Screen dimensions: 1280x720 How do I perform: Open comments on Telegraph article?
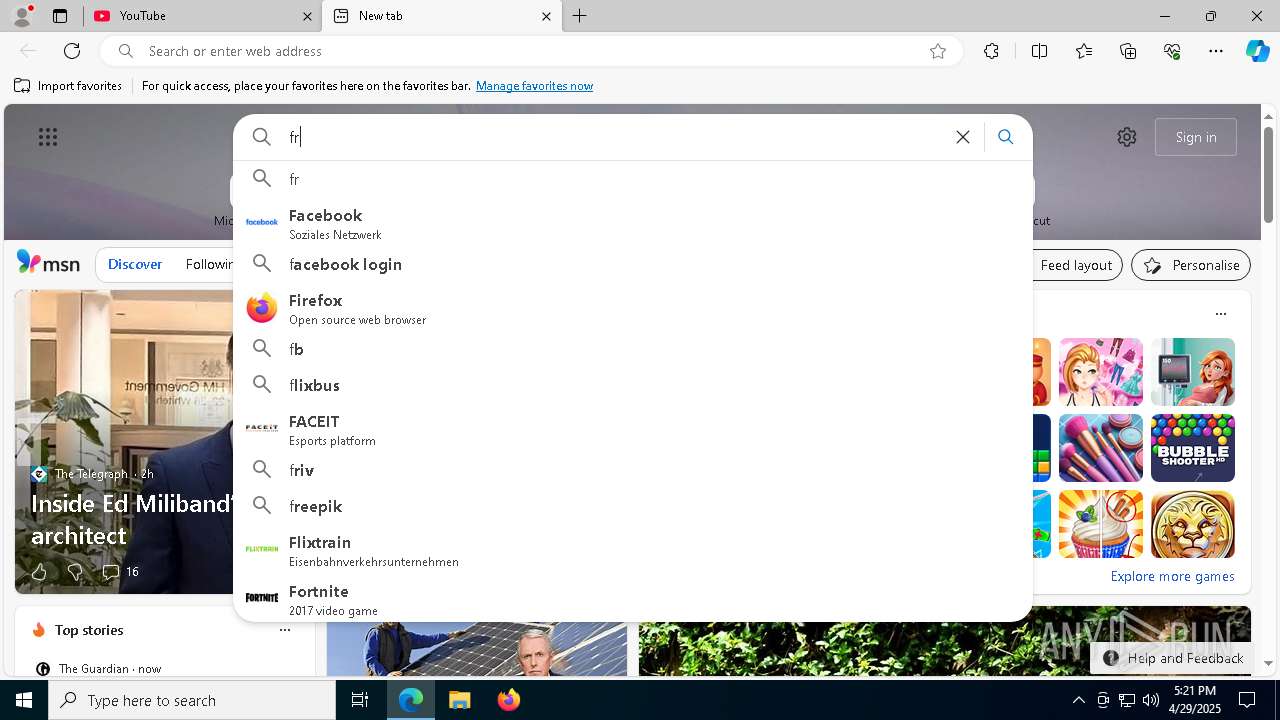120,572
